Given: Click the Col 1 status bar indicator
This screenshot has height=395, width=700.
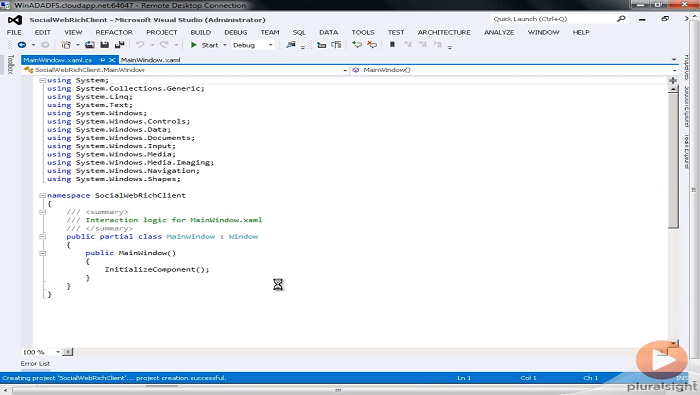Looking at the screenshot, I should [x=528, y=378].
